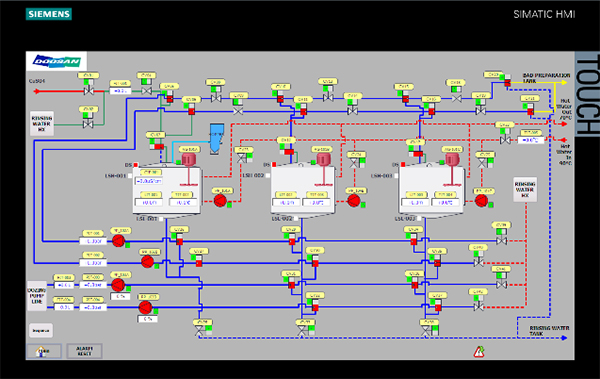Click the Hot Water In temperature value field

(531, 140)
